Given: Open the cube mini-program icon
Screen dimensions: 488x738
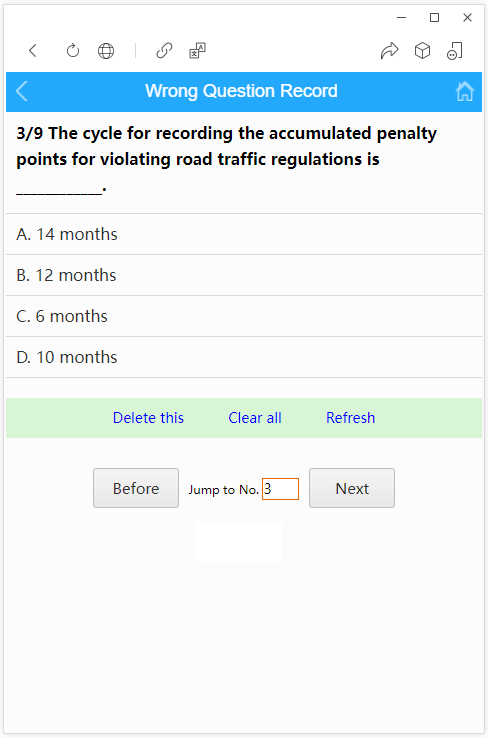Looking at the screenshot, I should (423, 50).
